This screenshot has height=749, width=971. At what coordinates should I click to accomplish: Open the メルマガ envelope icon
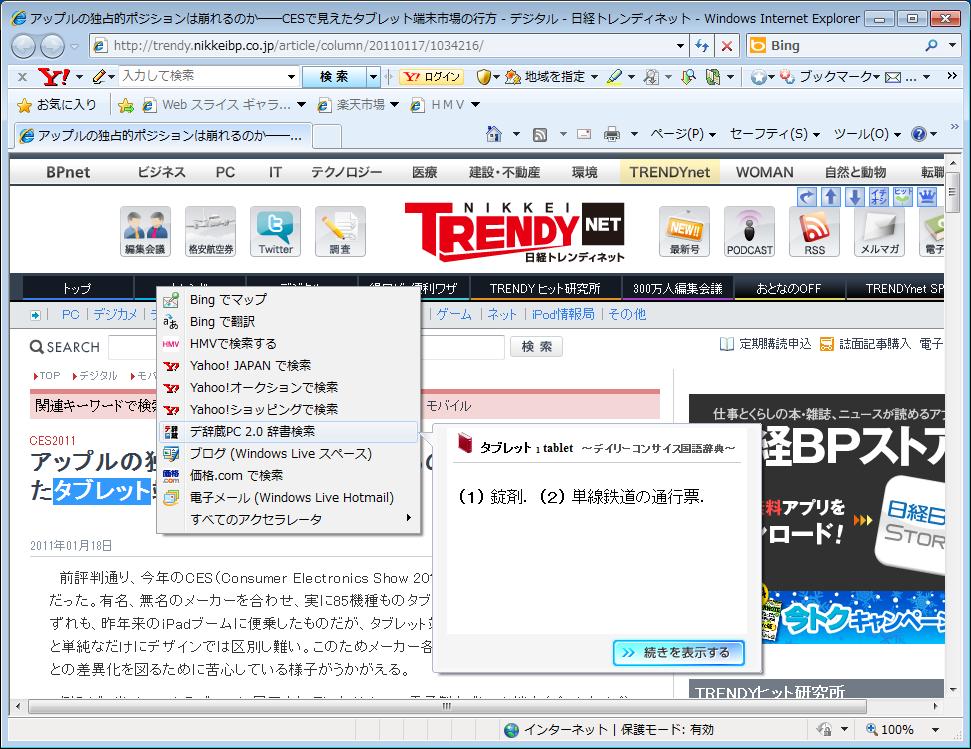tap(879, 232)
